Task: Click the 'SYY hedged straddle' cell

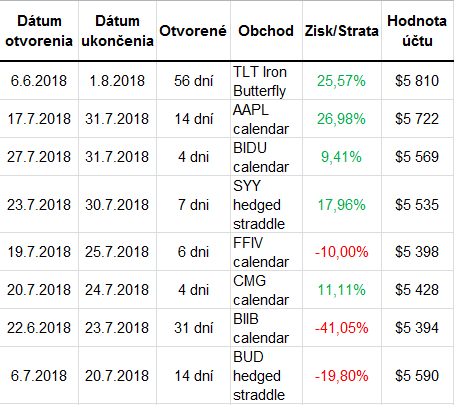Action: 266,205
